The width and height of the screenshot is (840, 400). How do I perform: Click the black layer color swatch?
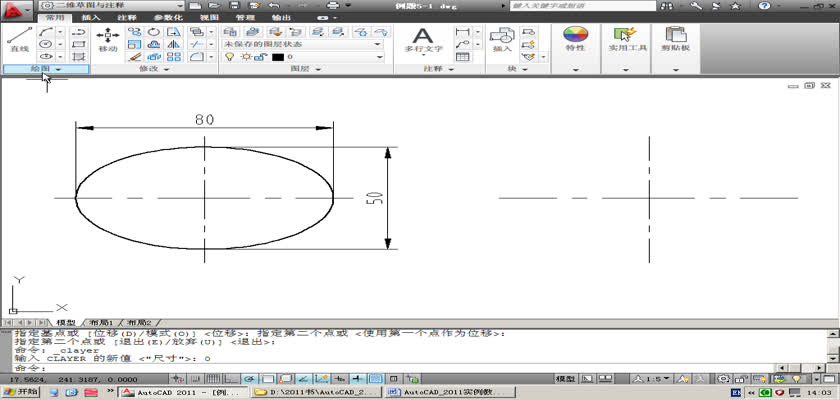point(277,58)
